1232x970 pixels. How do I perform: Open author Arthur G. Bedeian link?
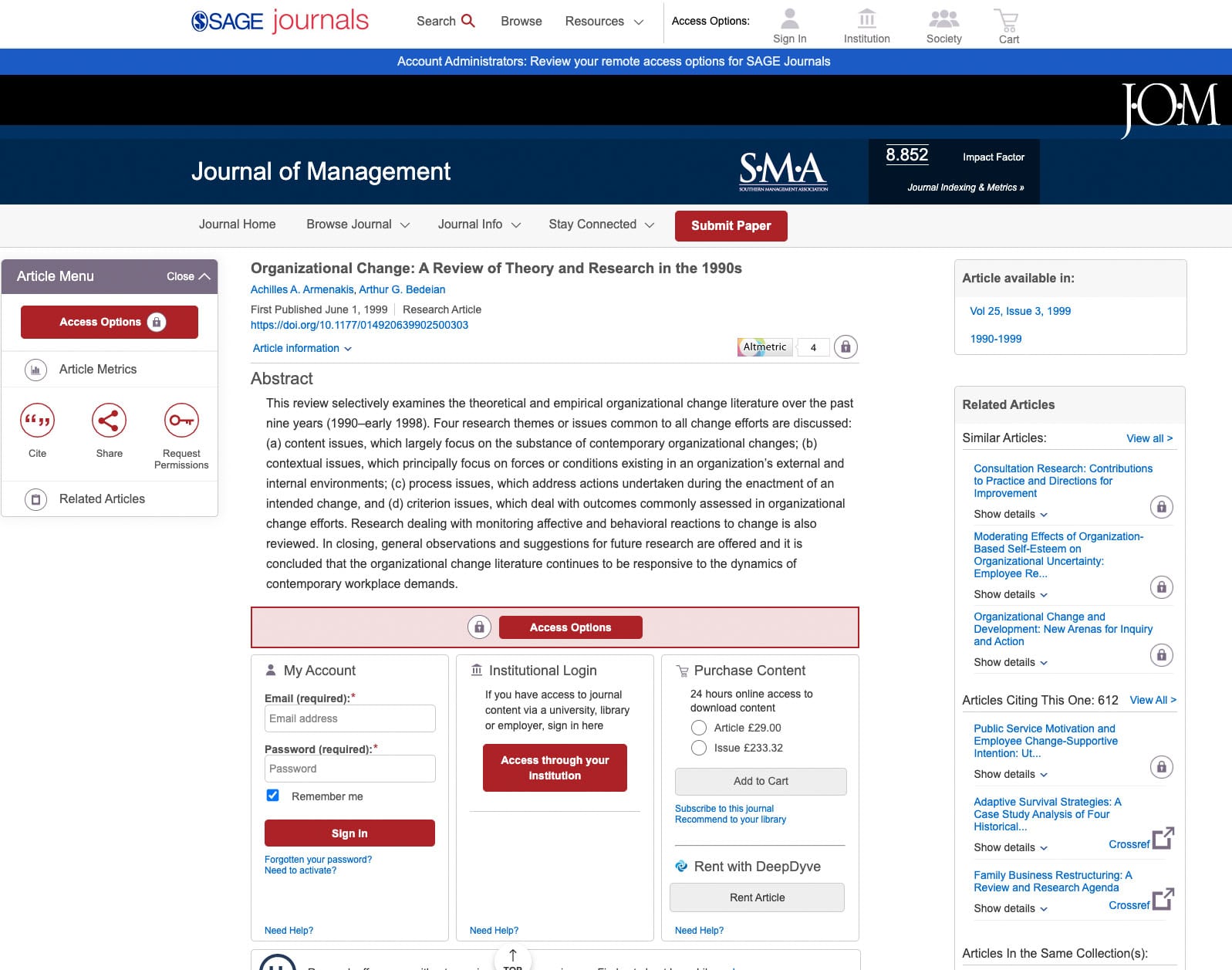pyautogui.click(x=402, y=290)
